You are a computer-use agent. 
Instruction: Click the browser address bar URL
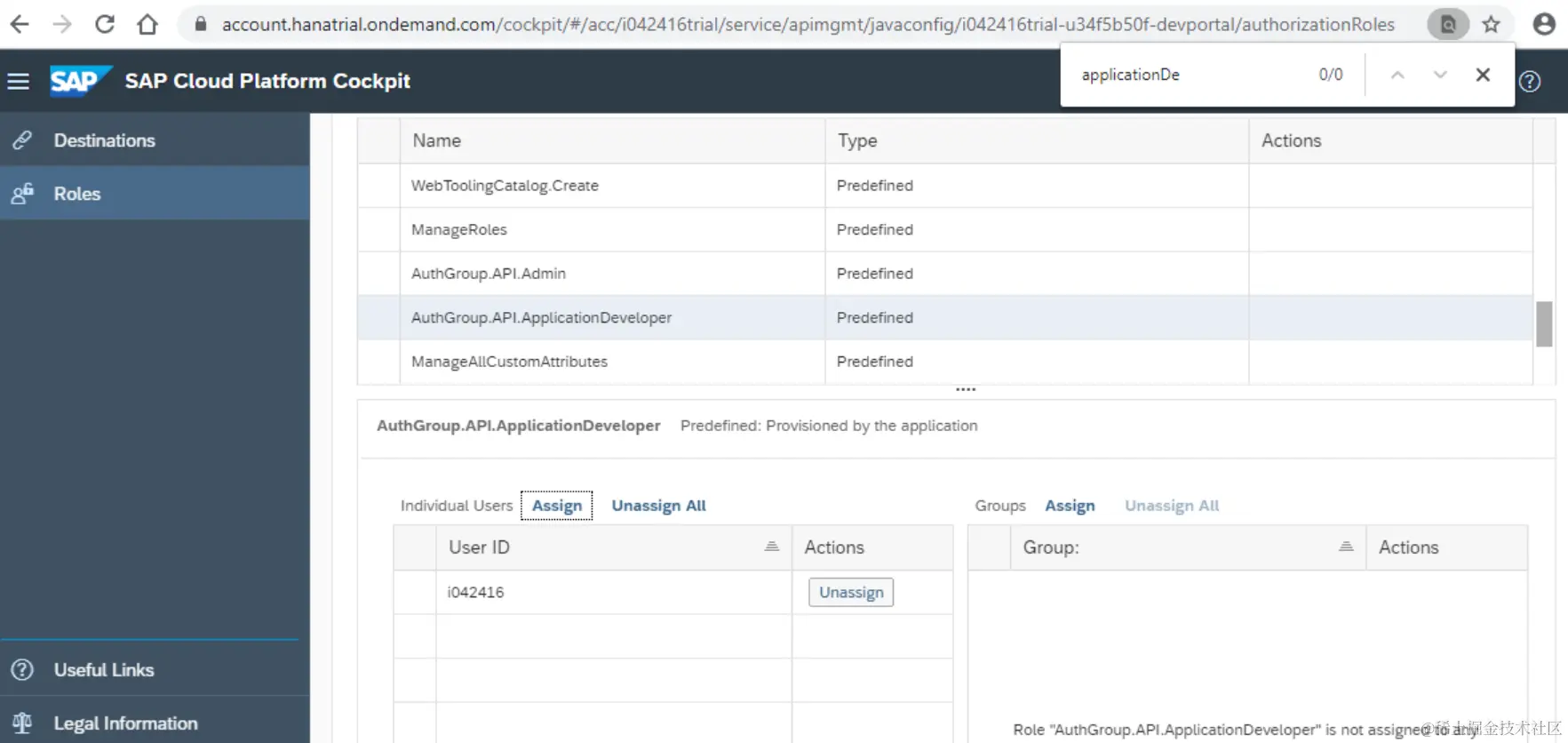pyautogui.click(x=808, y=24)
